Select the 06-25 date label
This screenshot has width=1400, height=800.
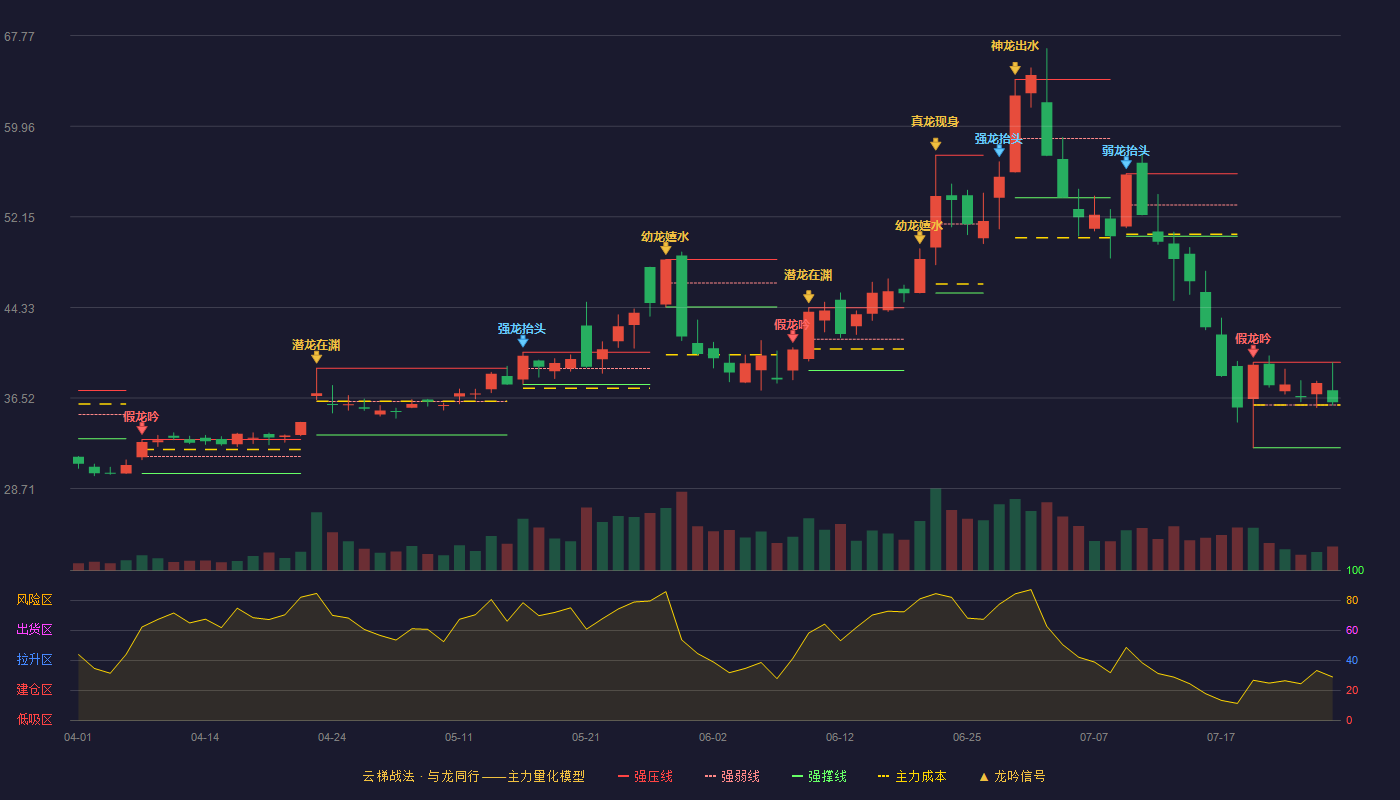(x=967, y=737)
